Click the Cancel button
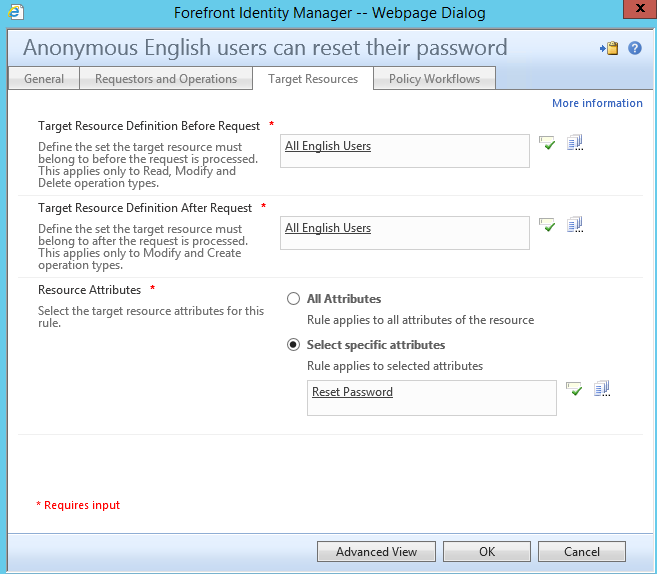Viewport: 657px width, 574px height. click(582, 551)
